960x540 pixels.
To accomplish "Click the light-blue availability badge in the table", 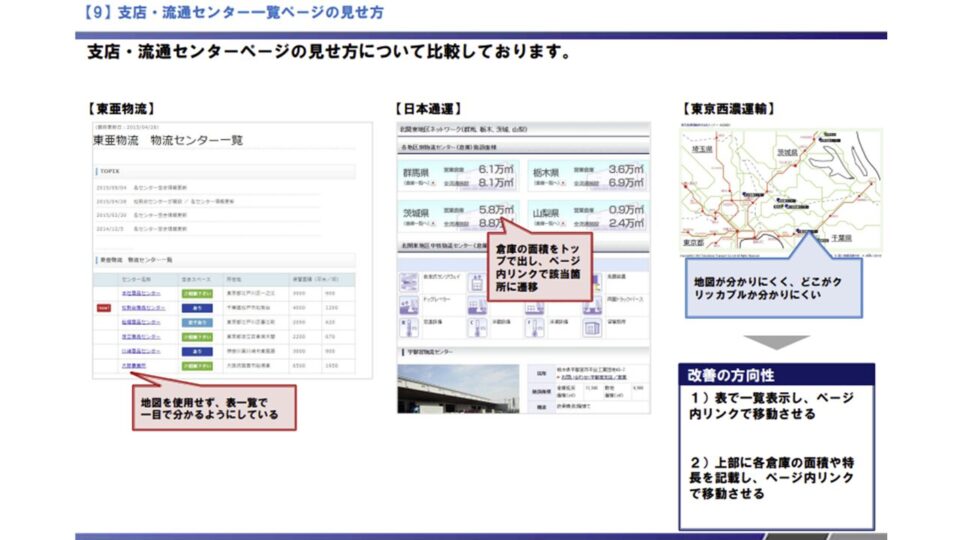I will pyautogui.click(x=197, y=323).
